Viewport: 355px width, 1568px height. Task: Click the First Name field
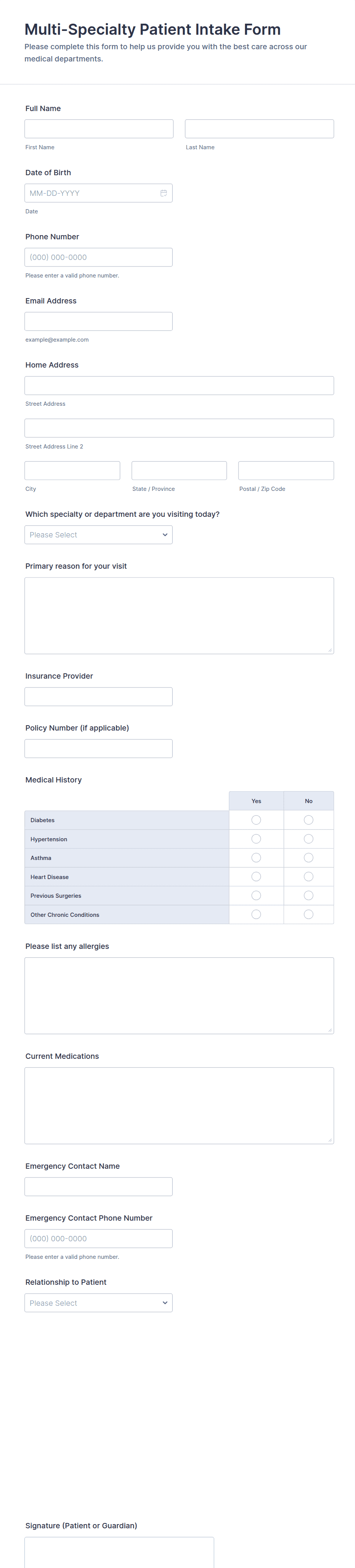click(x=98, y=128)
